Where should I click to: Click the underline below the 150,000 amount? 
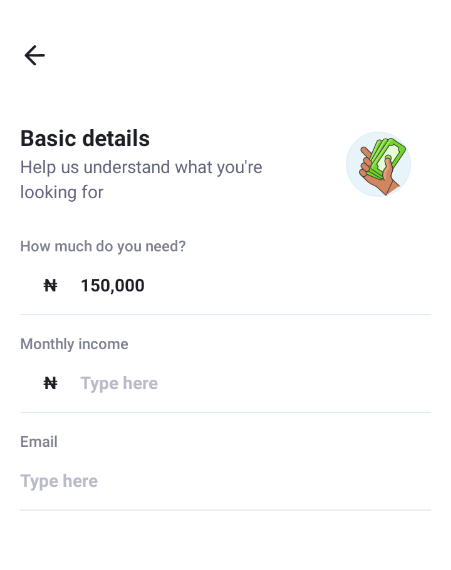pyautogui.click(x=225, y=314)
